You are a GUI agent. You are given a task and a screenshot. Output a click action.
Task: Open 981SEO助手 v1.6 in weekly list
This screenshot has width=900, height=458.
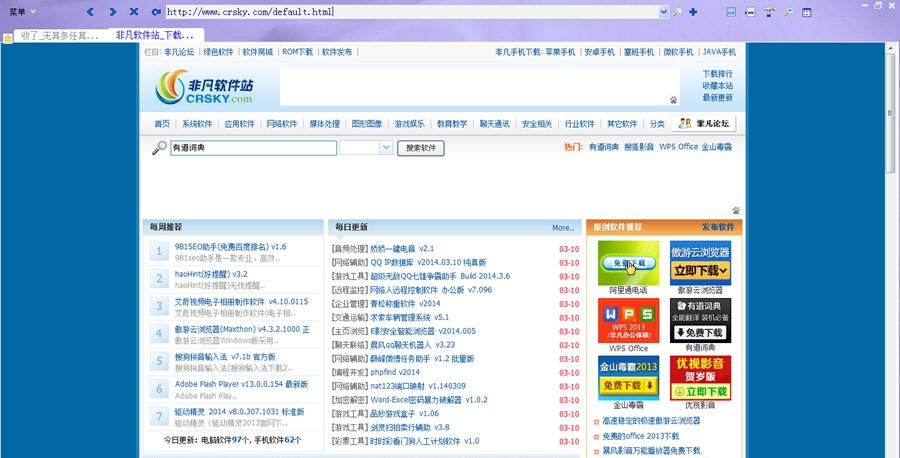coord(231,246)
